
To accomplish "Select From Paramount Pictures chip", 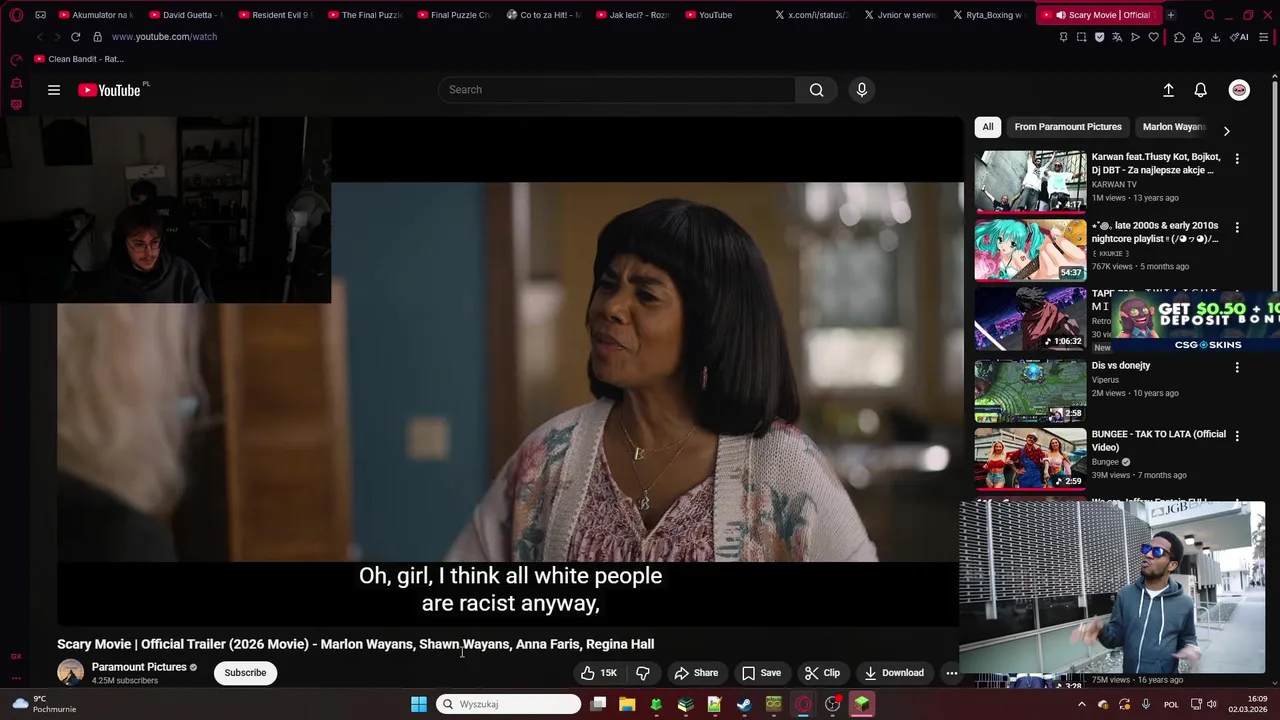I will 1067,127.
